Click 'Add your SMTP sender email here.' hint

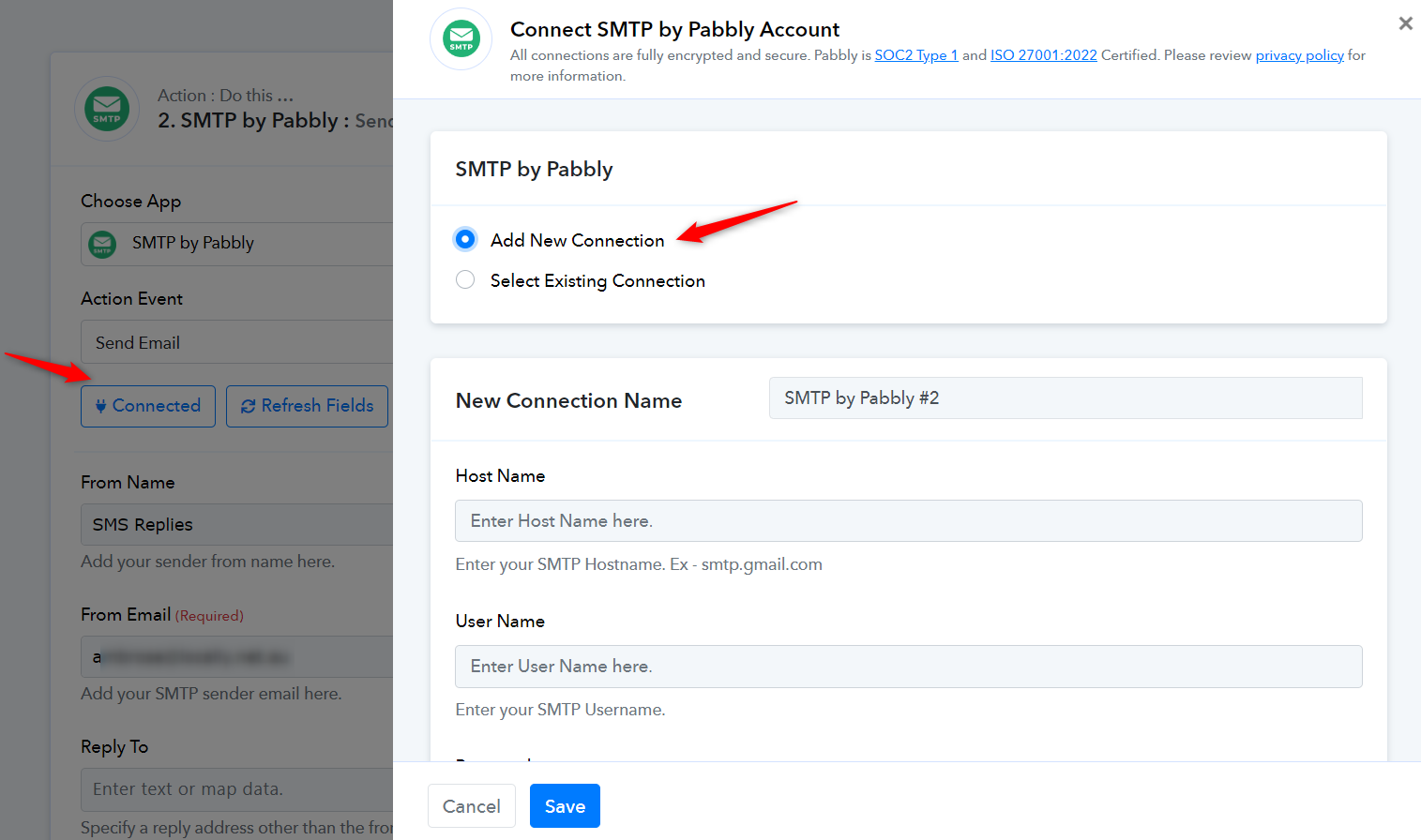[211, 694]
